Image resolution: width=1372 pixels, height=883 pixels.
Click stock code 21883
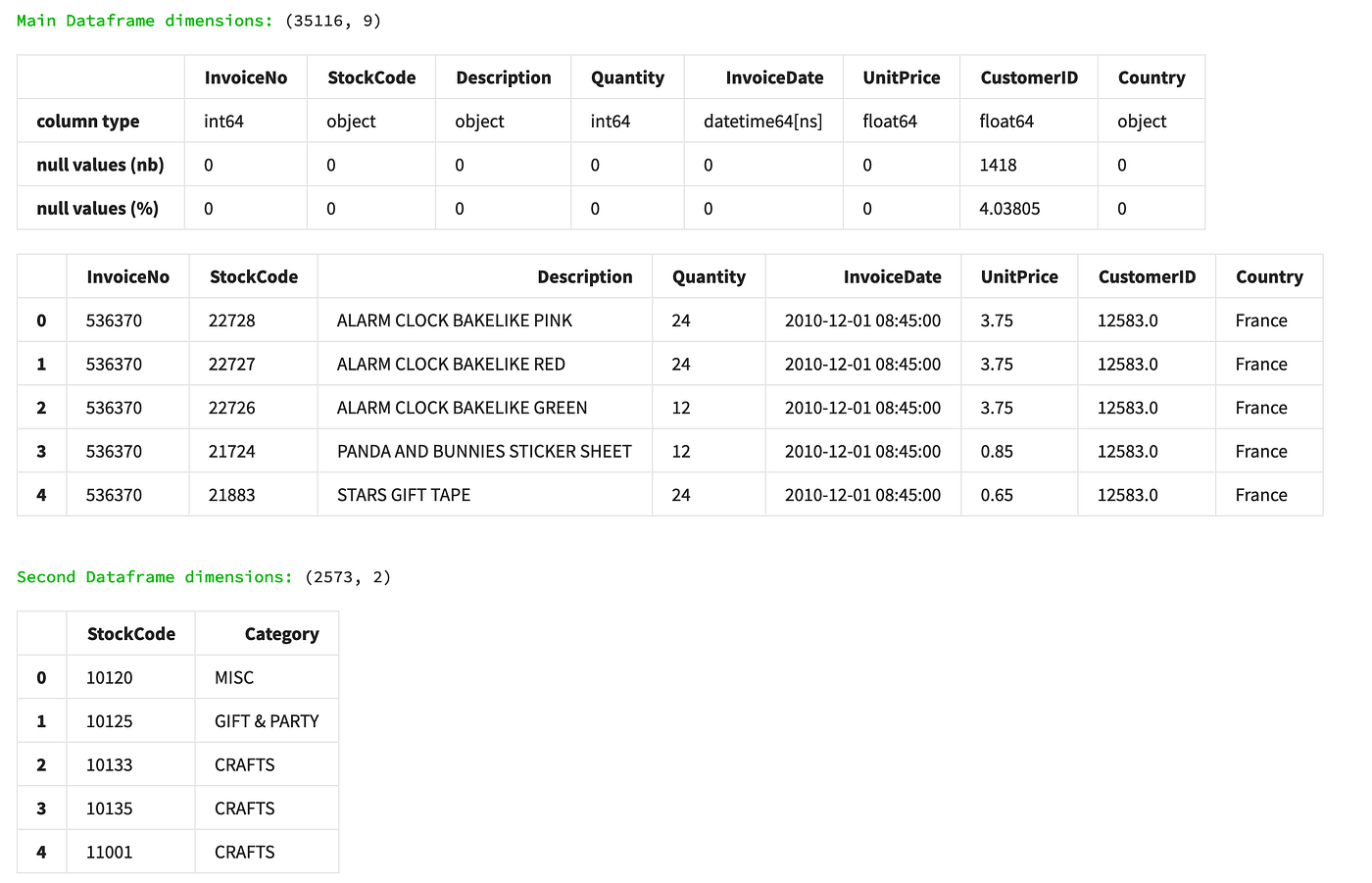click(232, 495)
